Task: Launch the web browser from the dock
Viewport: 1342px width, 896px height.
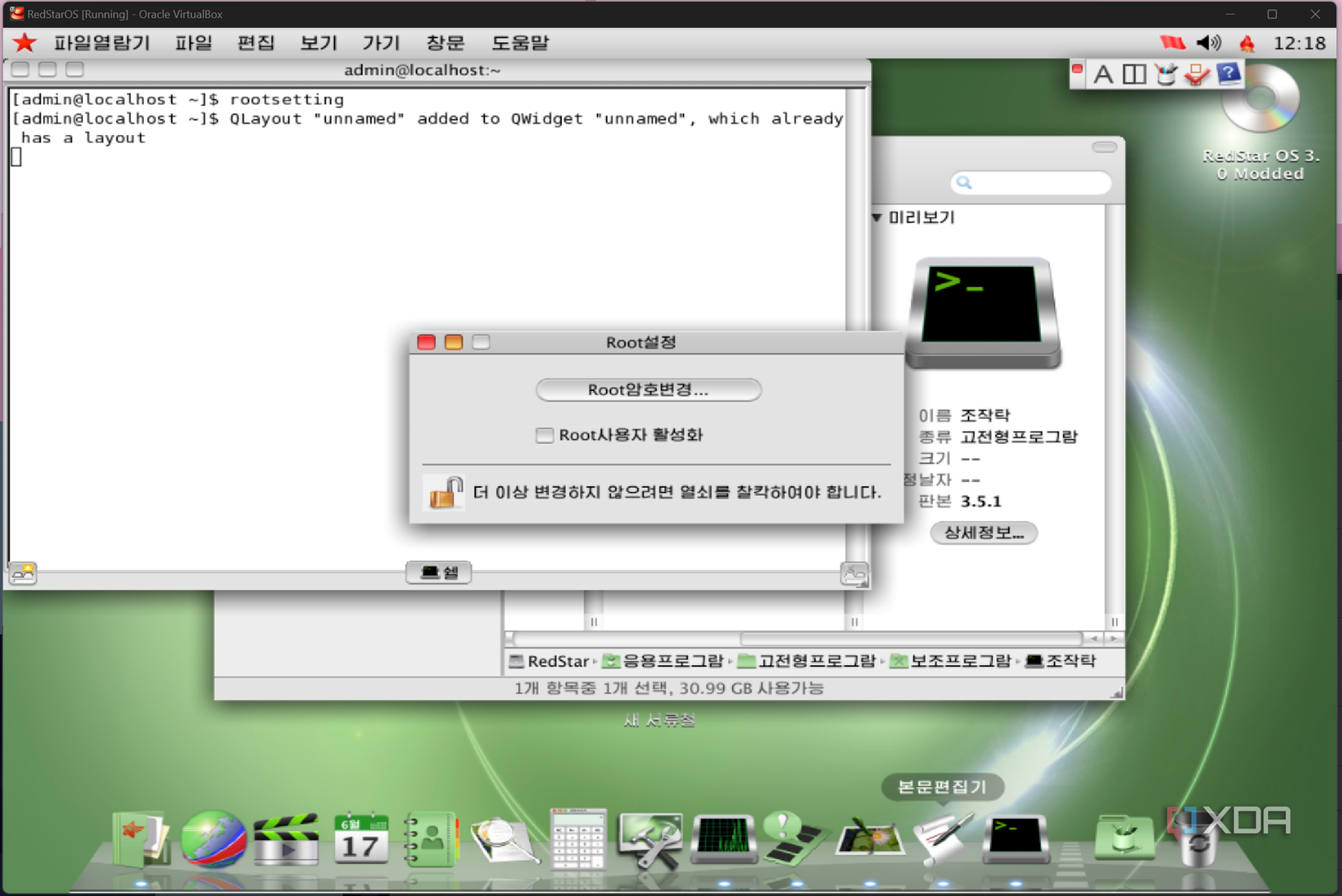Action: (213, 839)
